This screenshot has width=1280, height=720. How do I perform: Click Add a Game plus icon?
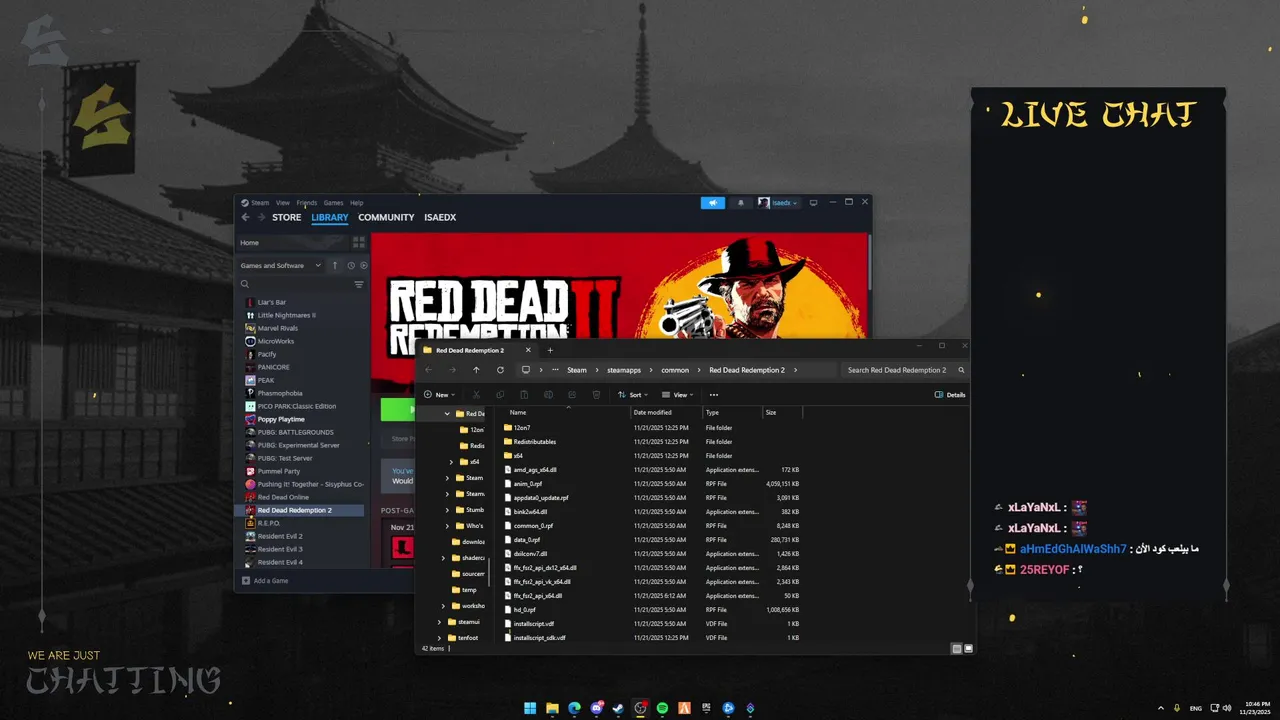coord(246,580)
